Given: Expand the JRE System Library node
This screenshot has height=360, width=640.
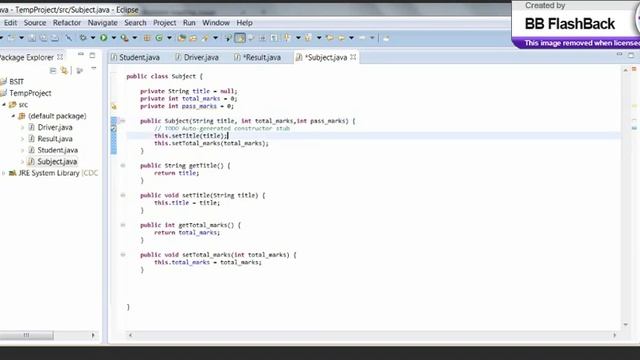Looking at the screenshot, I should pos(3,173).
